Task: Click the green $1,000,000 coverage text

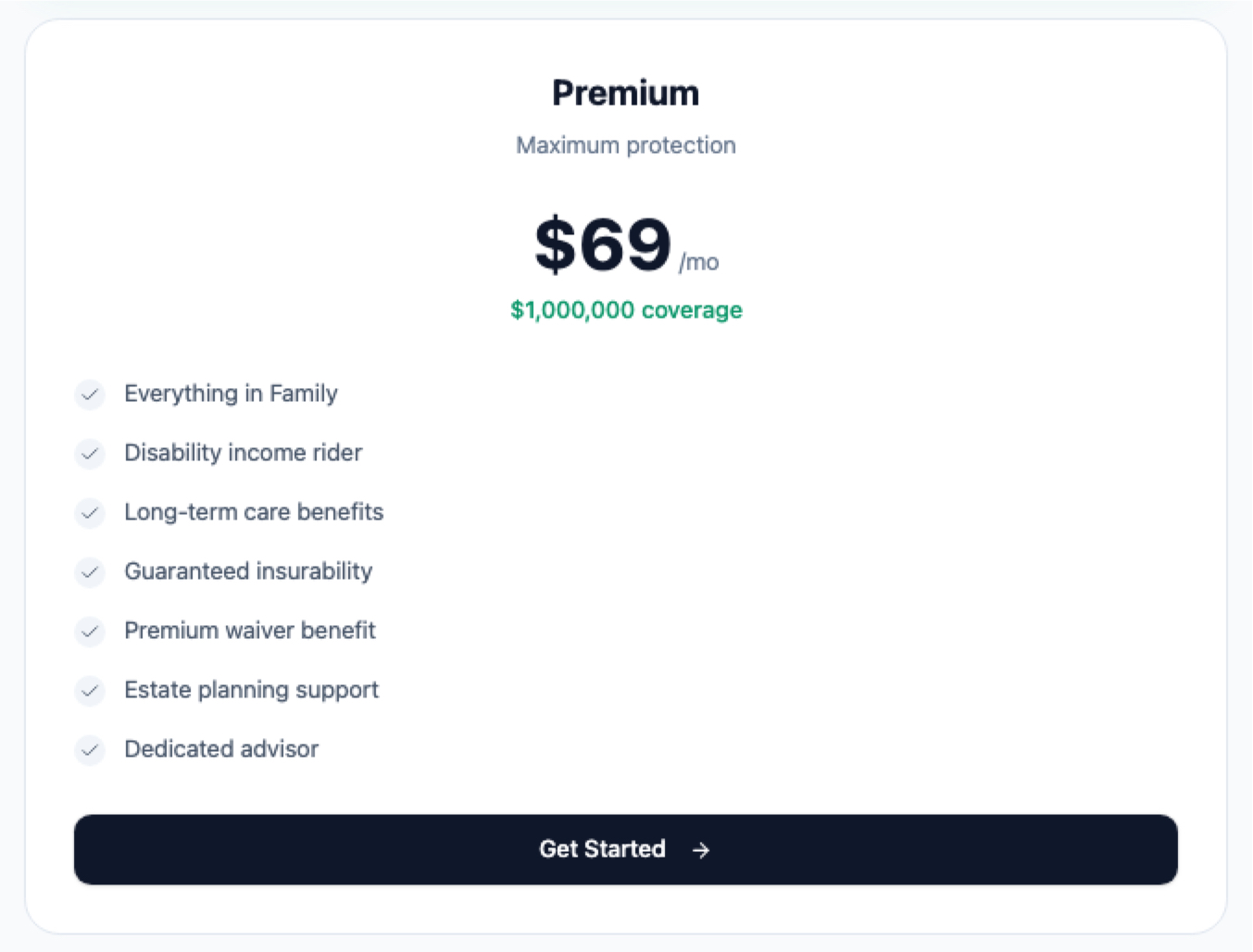Action: coord(626,310)
